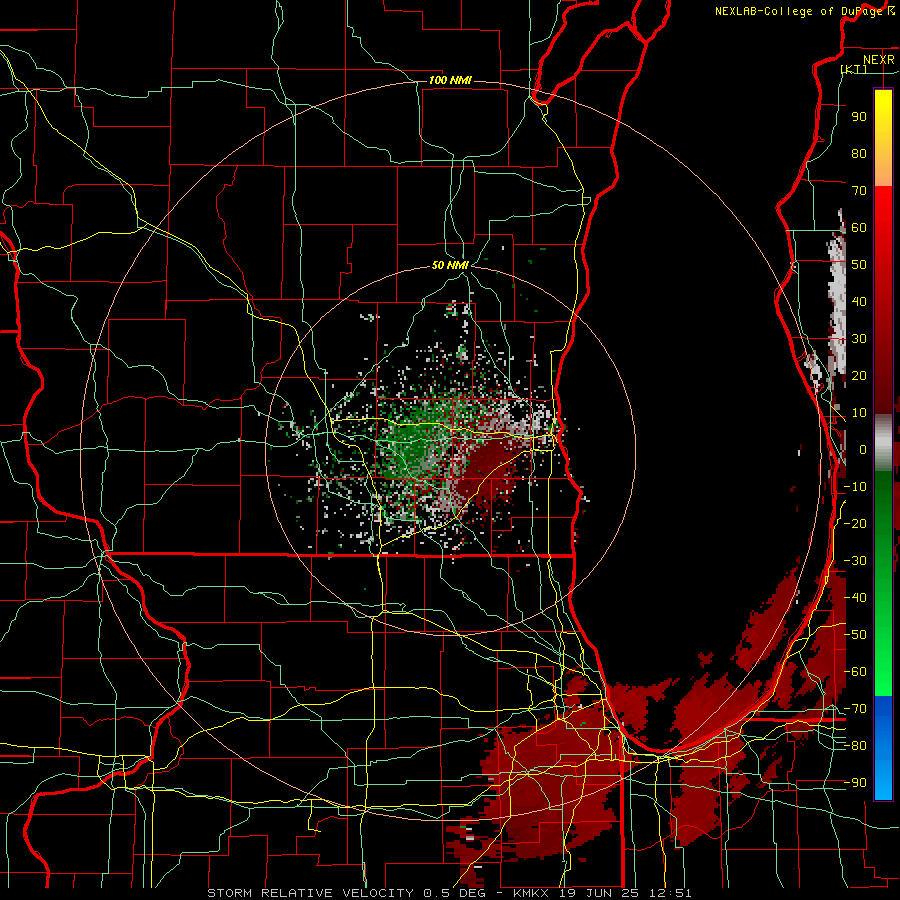Image resolution: width=900 pixels, height=900 pixels.
Task: Click the 60 value on velocity scale
Action: pos(859,228)
